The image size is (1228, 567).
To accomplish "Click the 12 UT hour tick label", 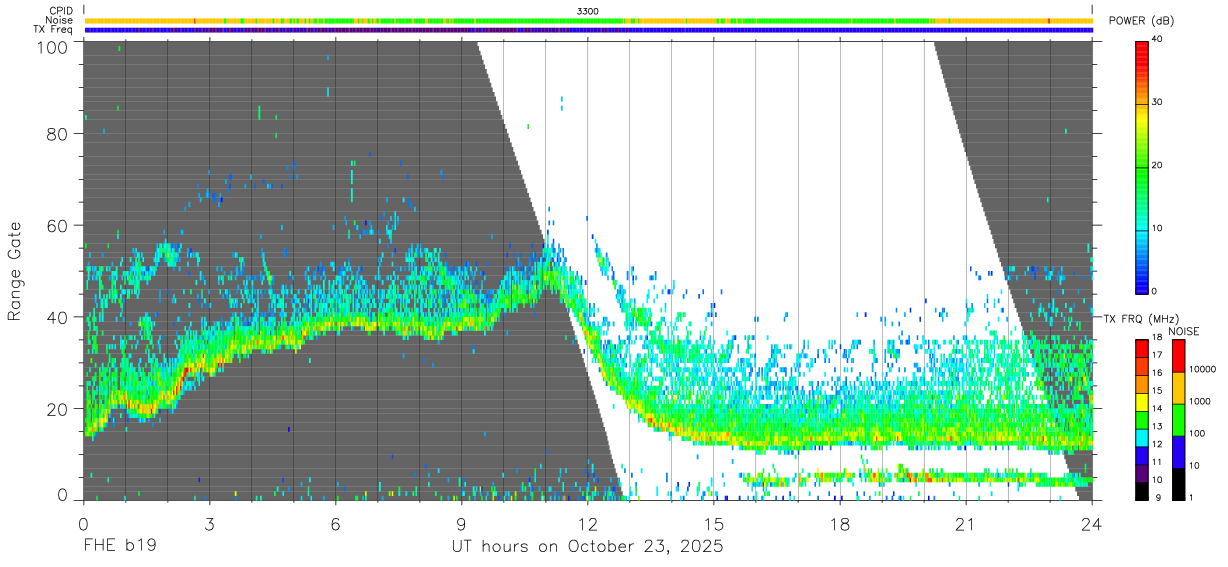I will (x=588, y=524).
